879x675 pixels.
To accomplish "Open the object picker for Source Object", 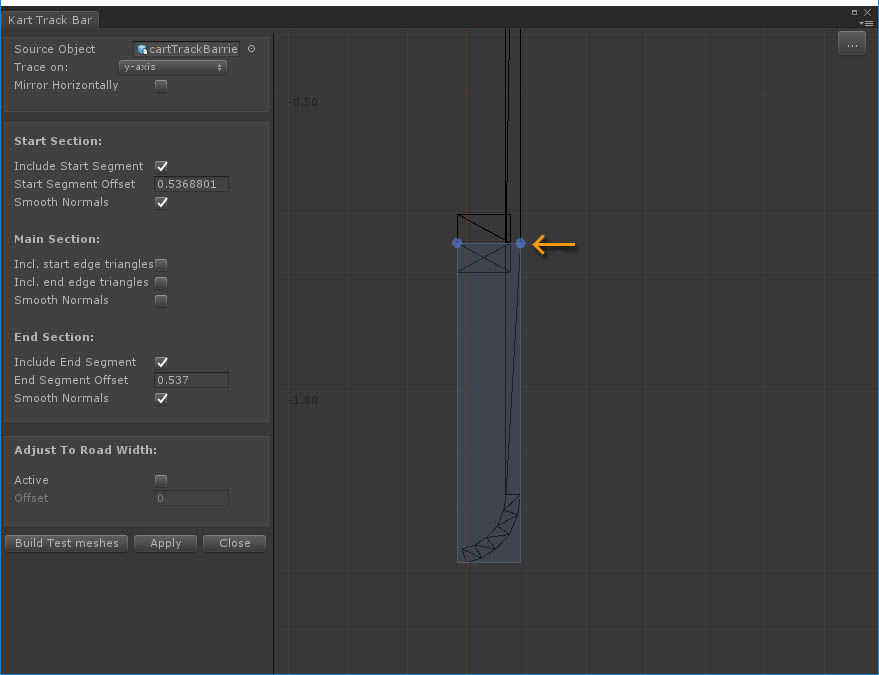I will [x=252, y=49].
